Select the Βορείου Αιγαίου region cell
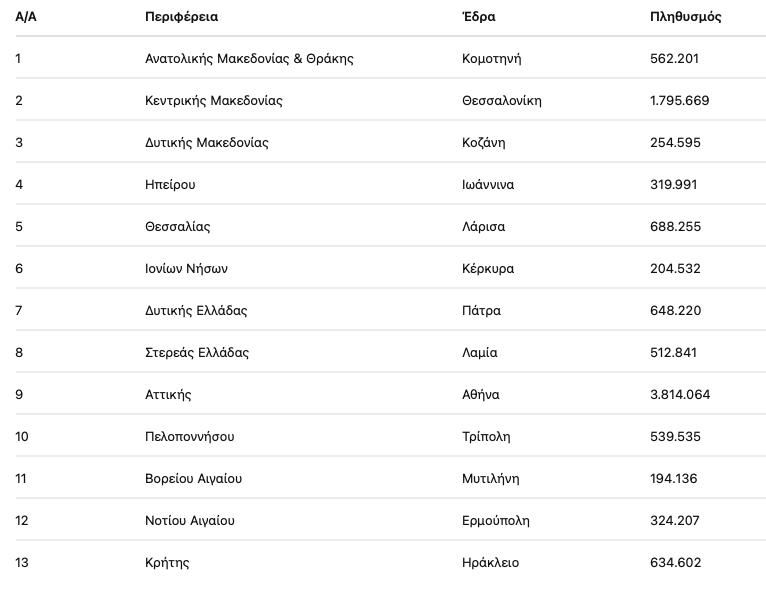This screenshot has height=589, width=766. pyautogui.click(x=193, y=479)
